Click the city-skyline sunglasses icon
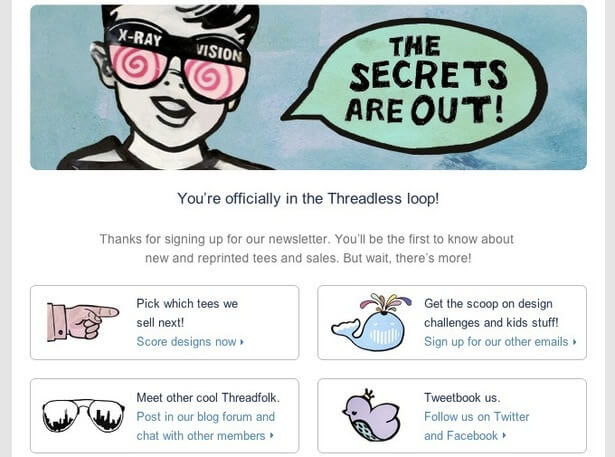The image size is (615, 457). click(82, 415)
